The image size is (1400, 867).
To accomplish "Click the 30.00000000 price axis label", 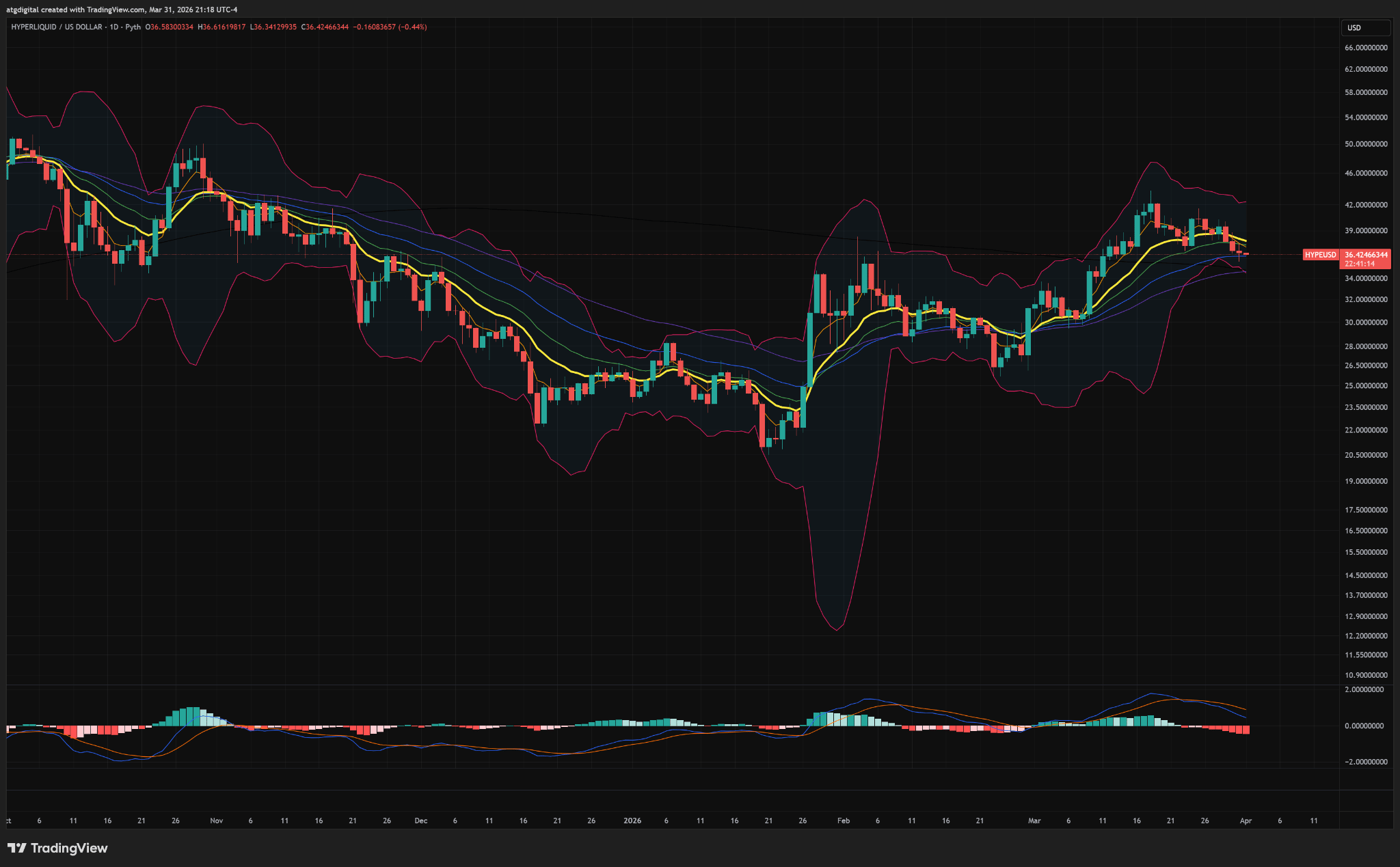I will (x=1365, y=322).
